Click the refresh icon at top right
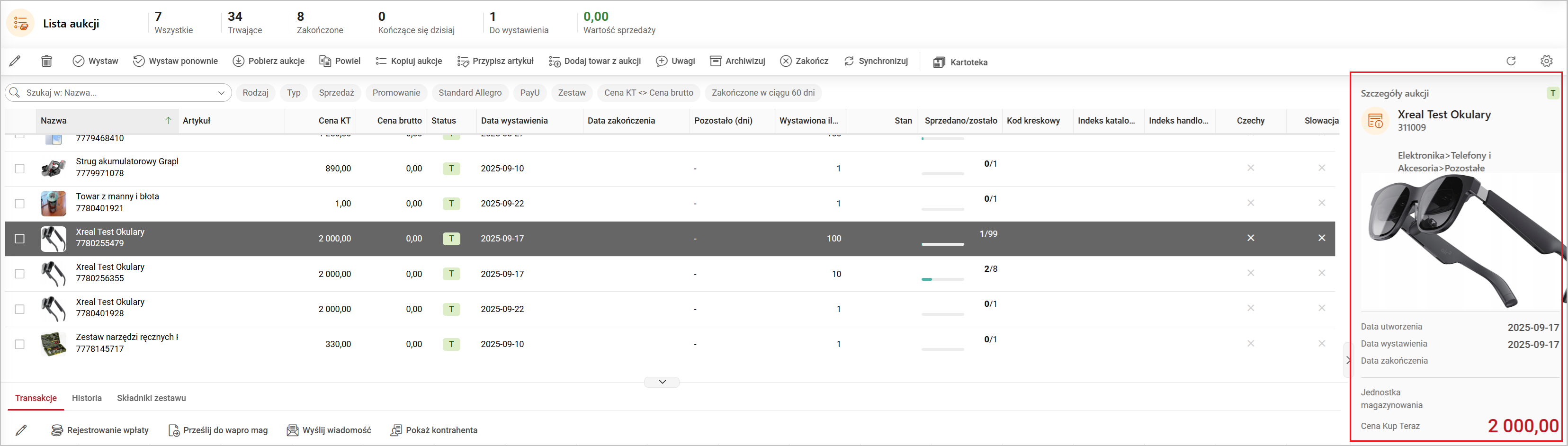This screenshot has width=1568, height=446. pyautogui.click(x=1511, y=61)
